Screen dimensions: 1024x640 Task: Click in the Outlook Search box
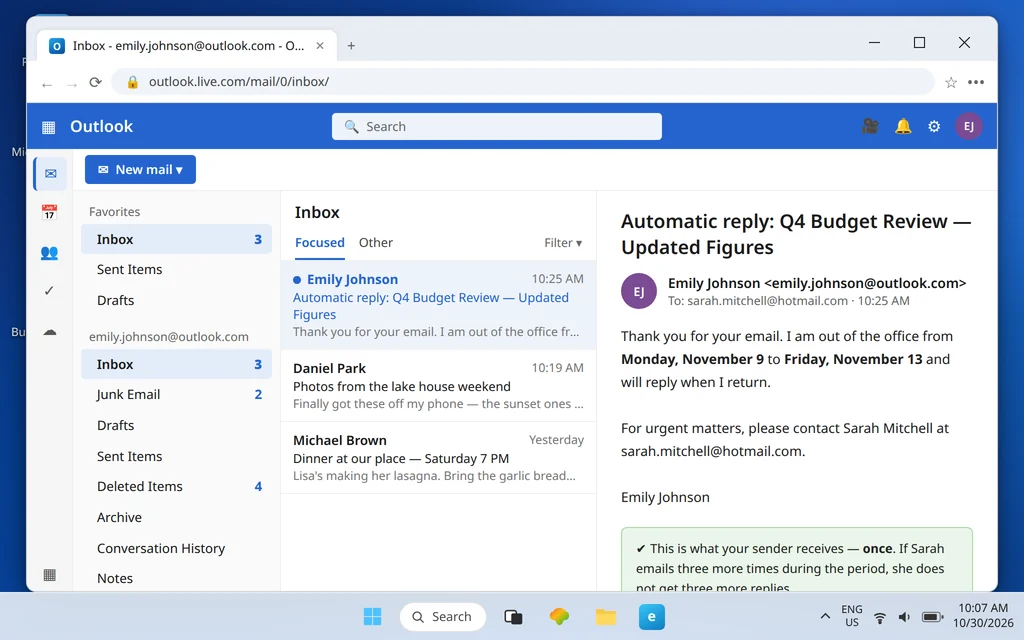(496, 127)
